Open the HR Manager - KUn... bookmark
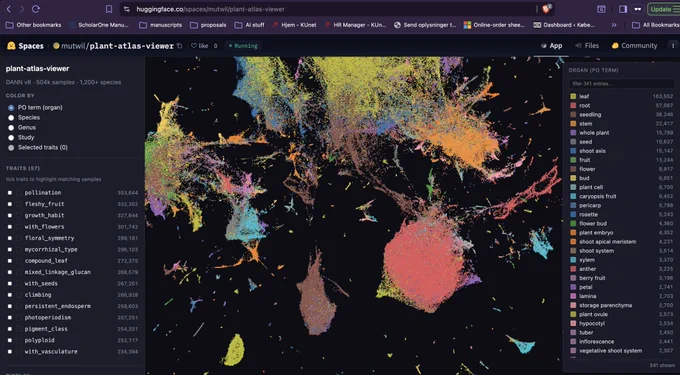Image resolution: width=680 pixels, height=375 pixels. tap(355, 25)
